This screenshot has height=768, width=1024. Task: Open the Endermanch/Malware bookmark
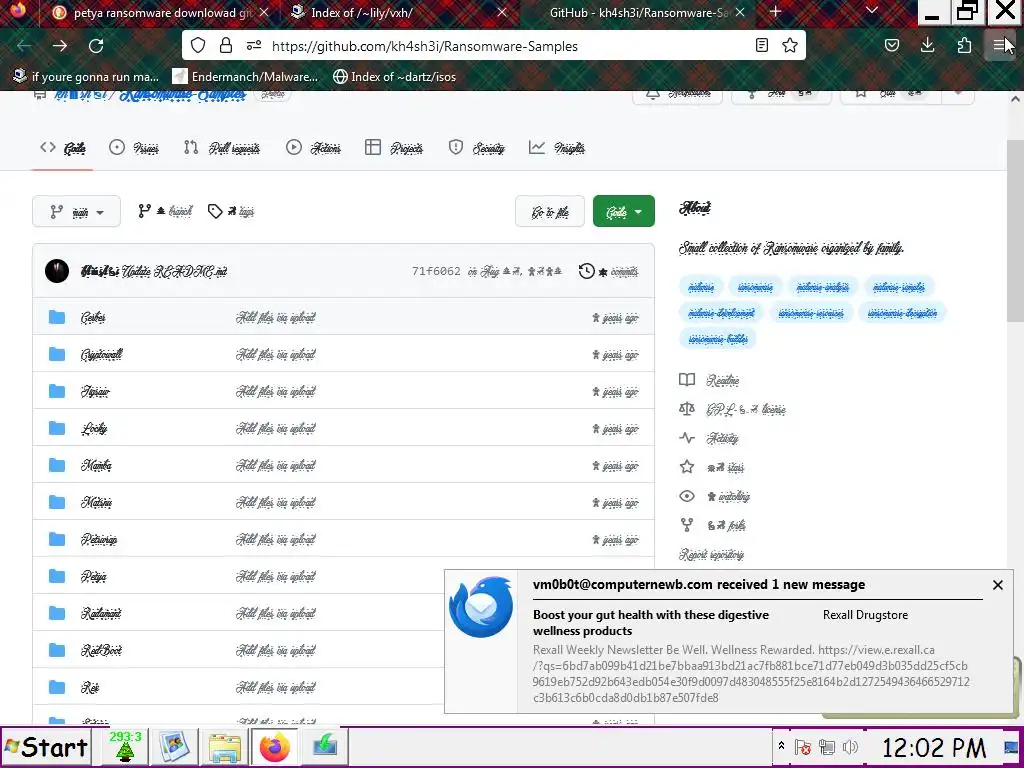click(246, 76)
